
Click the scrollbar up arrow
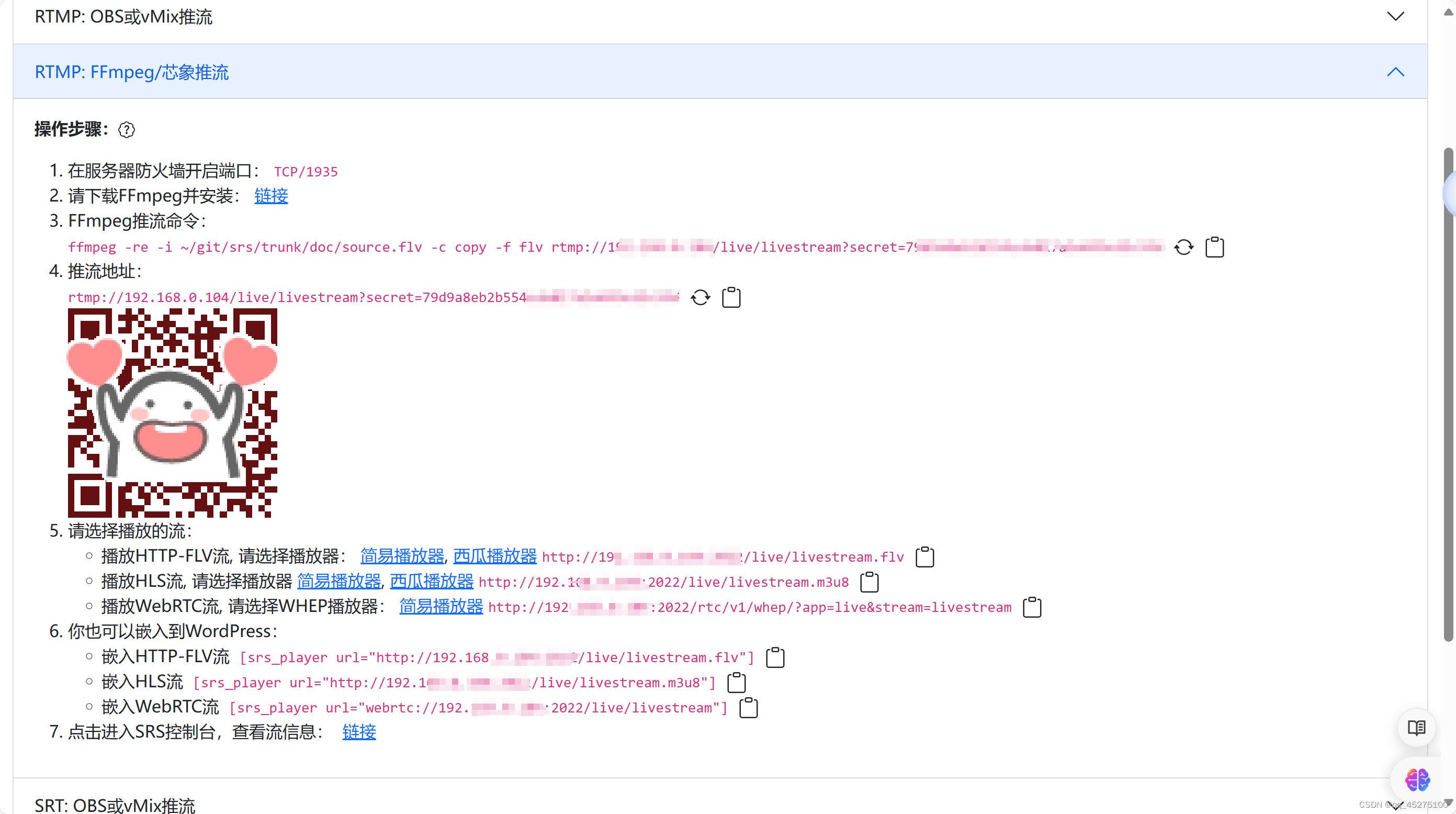pyautogui.click(x=1448, y=13)
